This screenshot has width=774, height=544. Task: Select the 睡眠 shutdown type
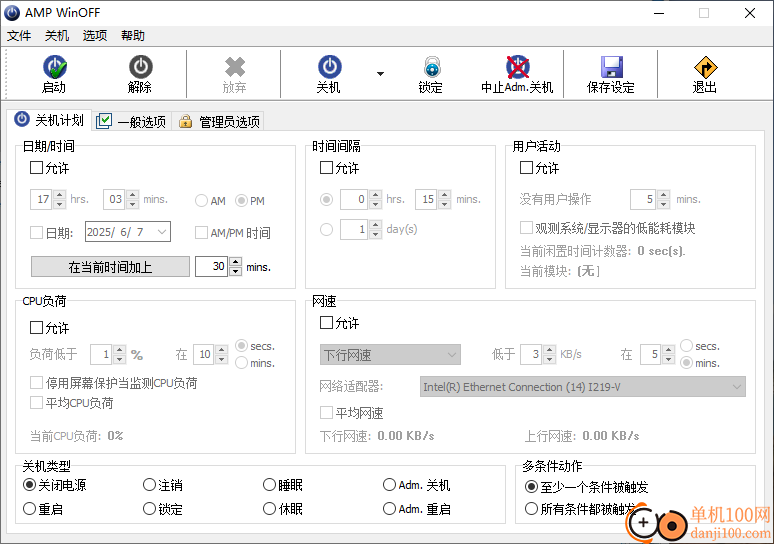tap(269, 485)
